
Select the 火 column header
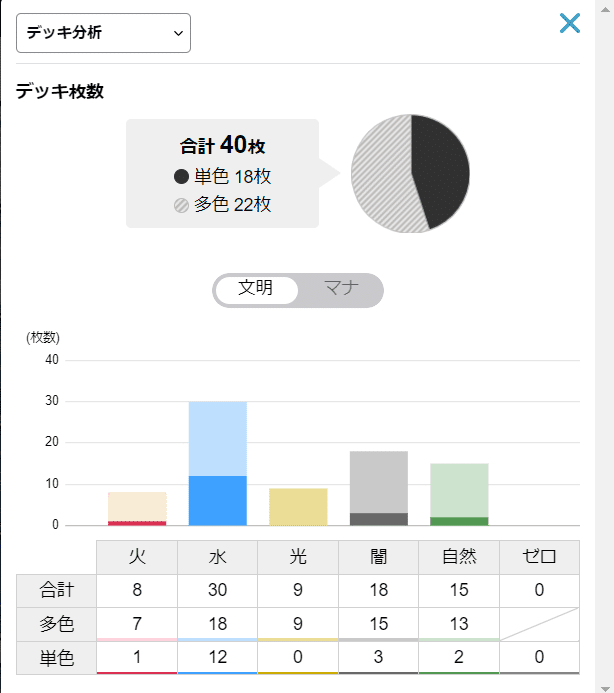click(137, 557)
